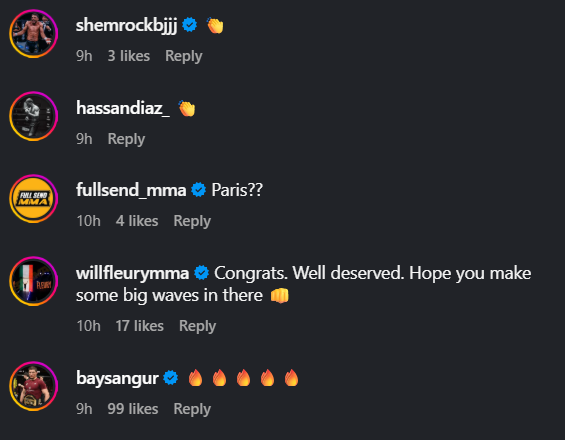
Task: Go to fullsend_mma username link
Action: click(x=131, y=190)
